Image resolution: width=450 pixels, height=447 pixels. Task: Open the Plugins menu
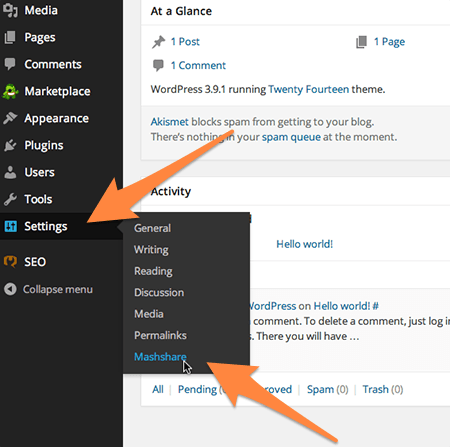[44, 146]
